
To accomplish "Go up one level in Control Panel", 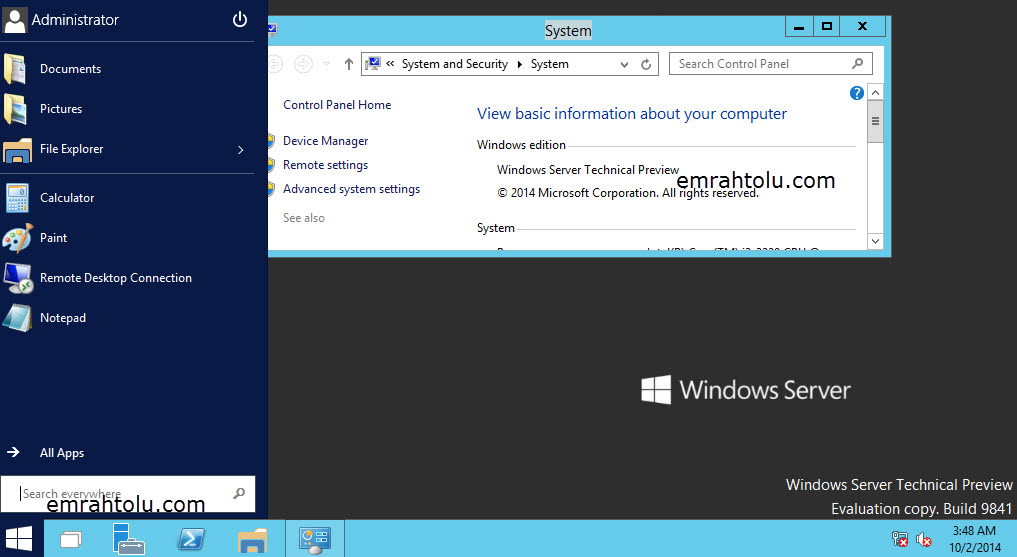I will (x=348, y=64).
